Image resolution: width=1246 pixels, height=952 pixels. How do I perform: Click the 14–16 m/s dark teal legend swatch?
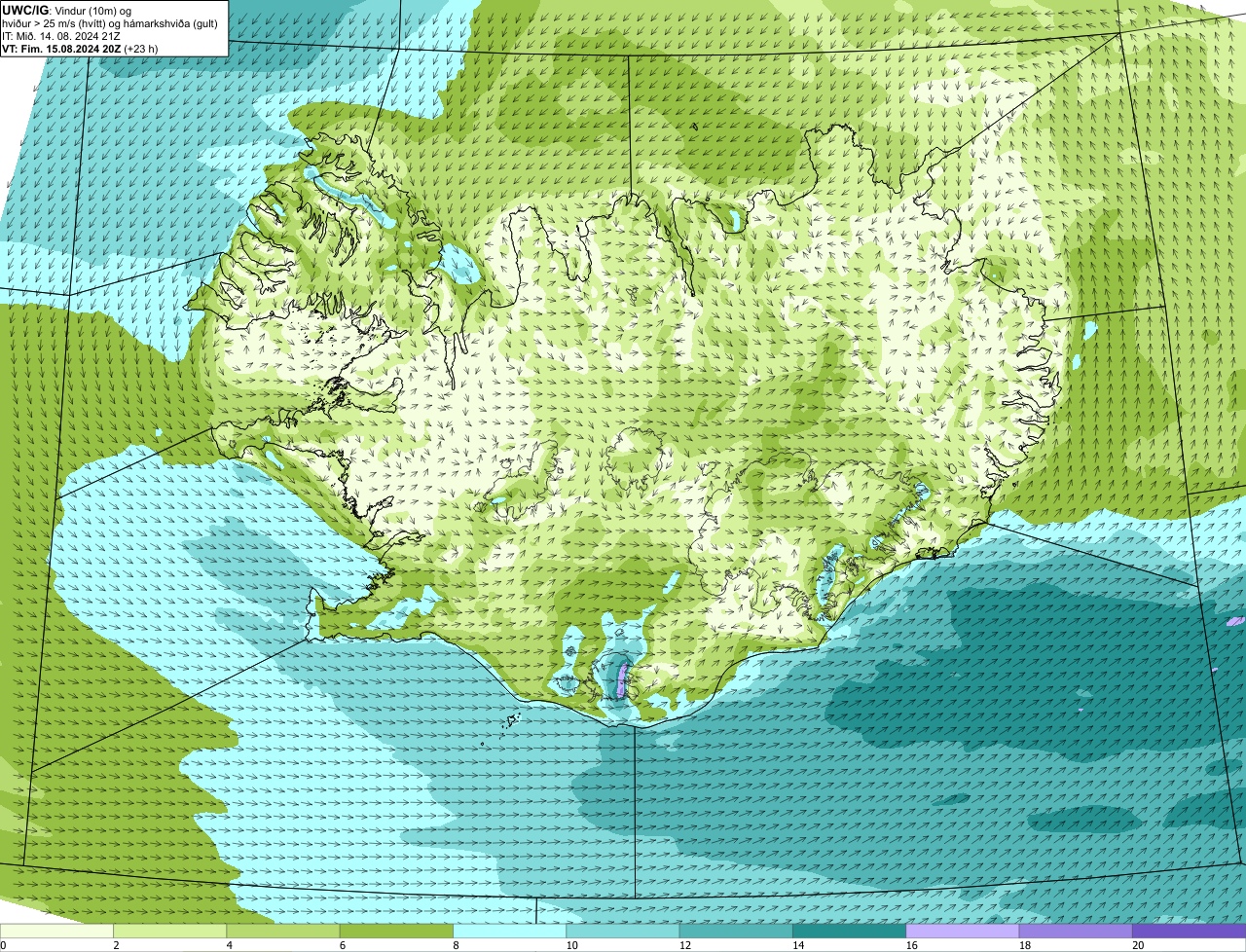(849, 931)
